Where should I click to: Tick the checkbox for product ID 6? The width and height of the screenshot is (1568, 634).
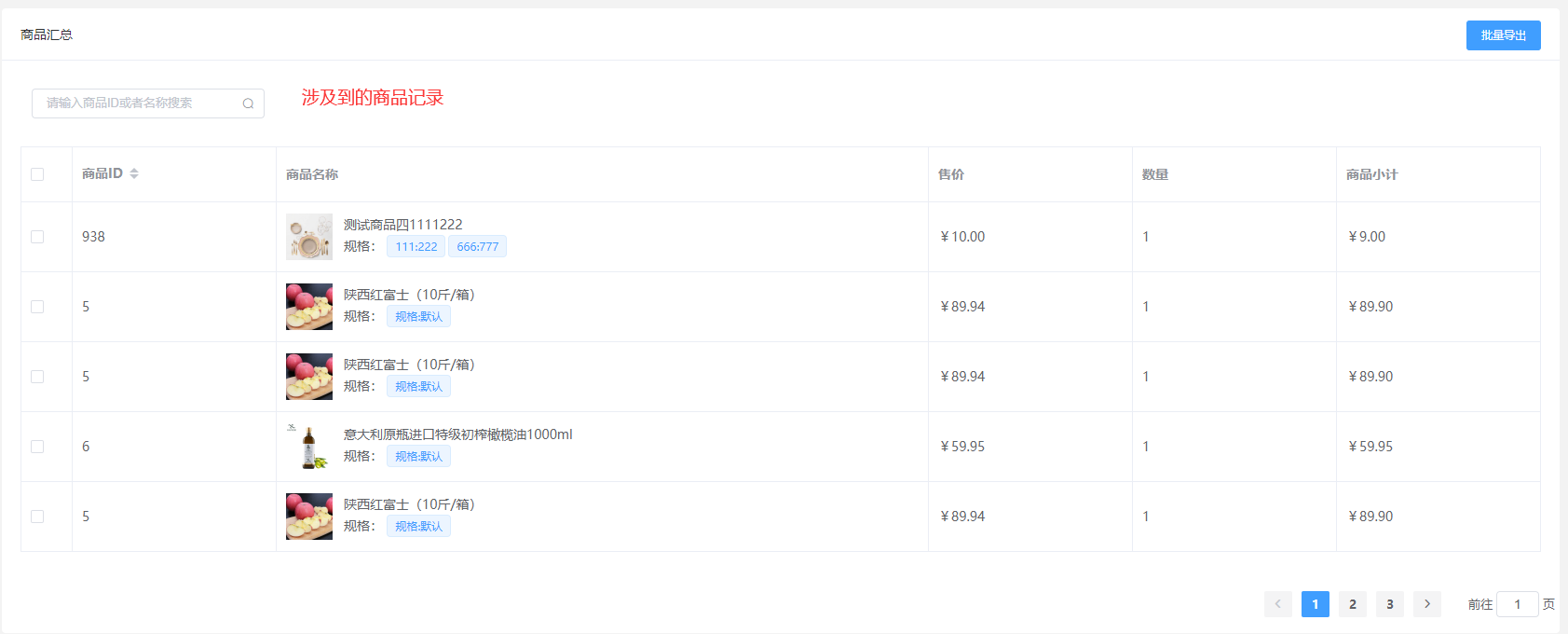tap(37, 447)
